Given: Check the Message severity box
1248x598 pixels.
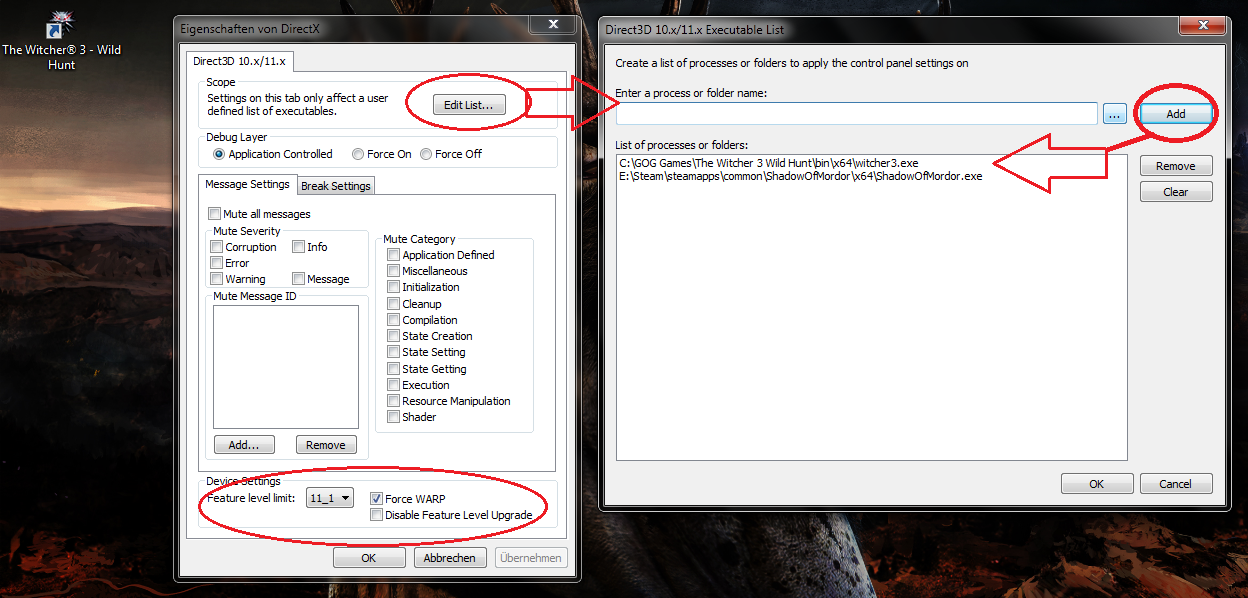Looking at the screenshot, I should click(x=298, y=279).
